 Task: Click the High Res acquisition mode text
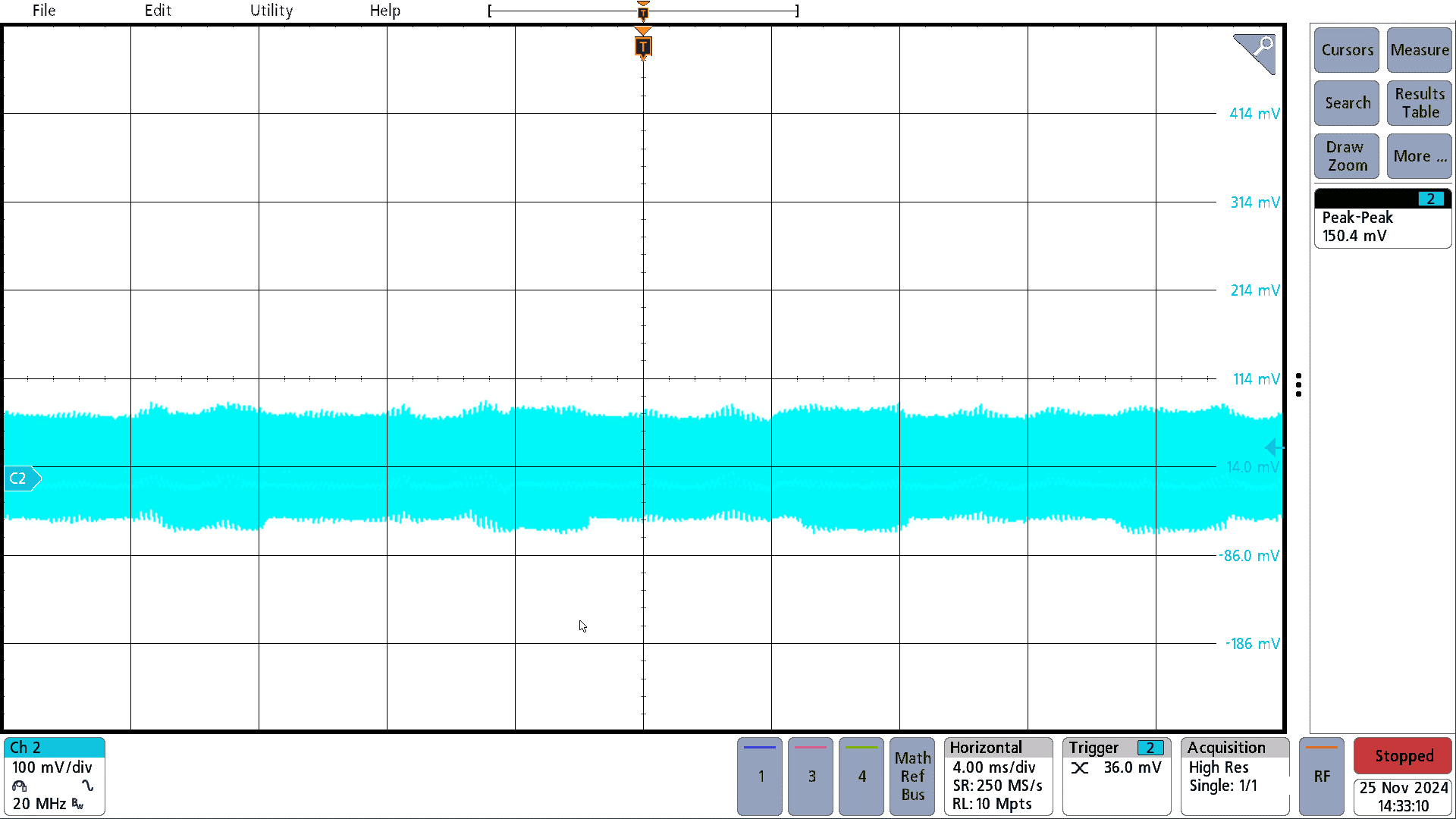pos(1219,767)
